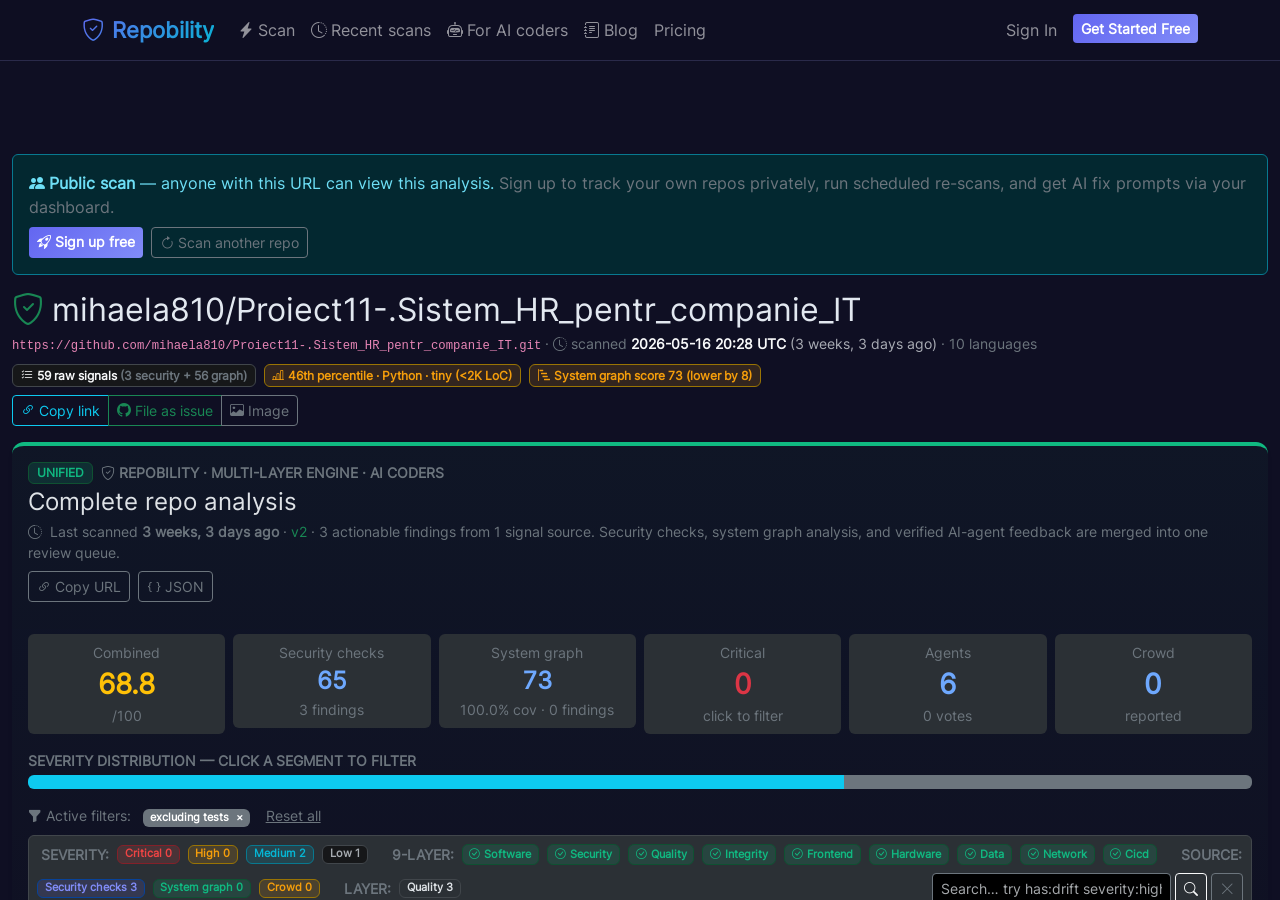
Task: Click the '59 raw signals' badge
Action: pos(134,375)
